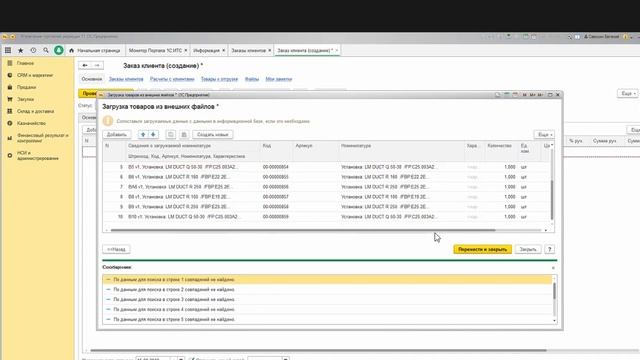Go to Начальная страница home tab

(95, 50)
